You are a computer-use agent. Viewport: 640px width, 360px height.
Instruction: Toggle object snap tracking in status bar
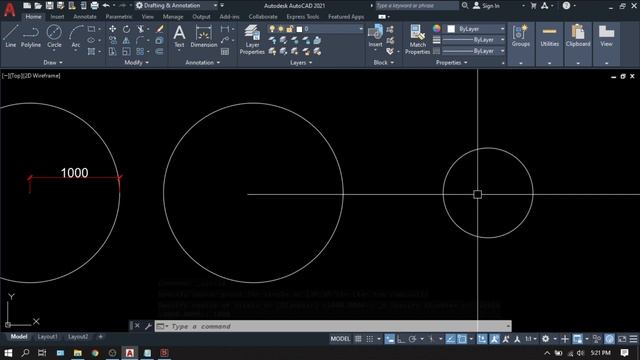tap(450, 339)
